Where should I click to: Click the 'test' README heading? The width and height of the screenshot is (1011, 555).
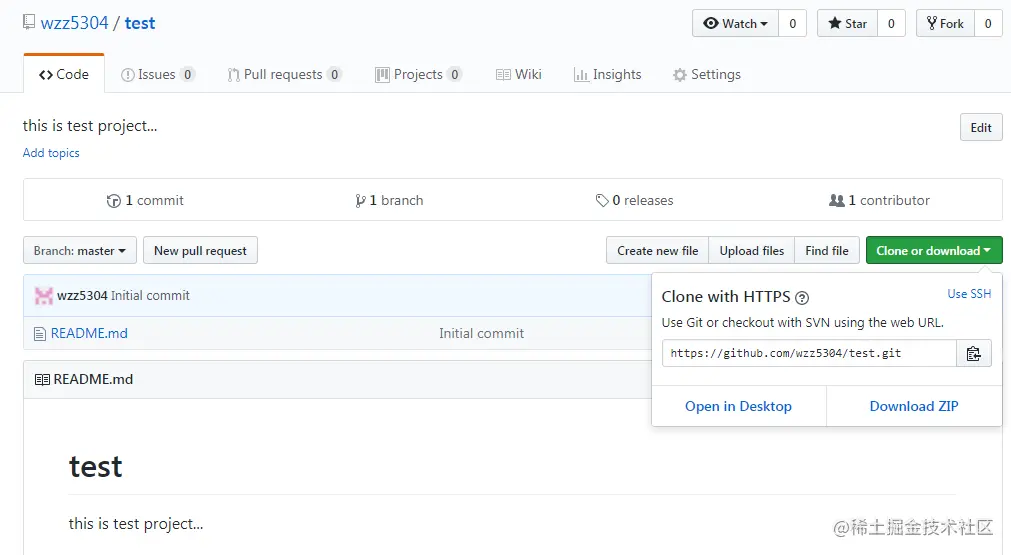pos(95,466)
